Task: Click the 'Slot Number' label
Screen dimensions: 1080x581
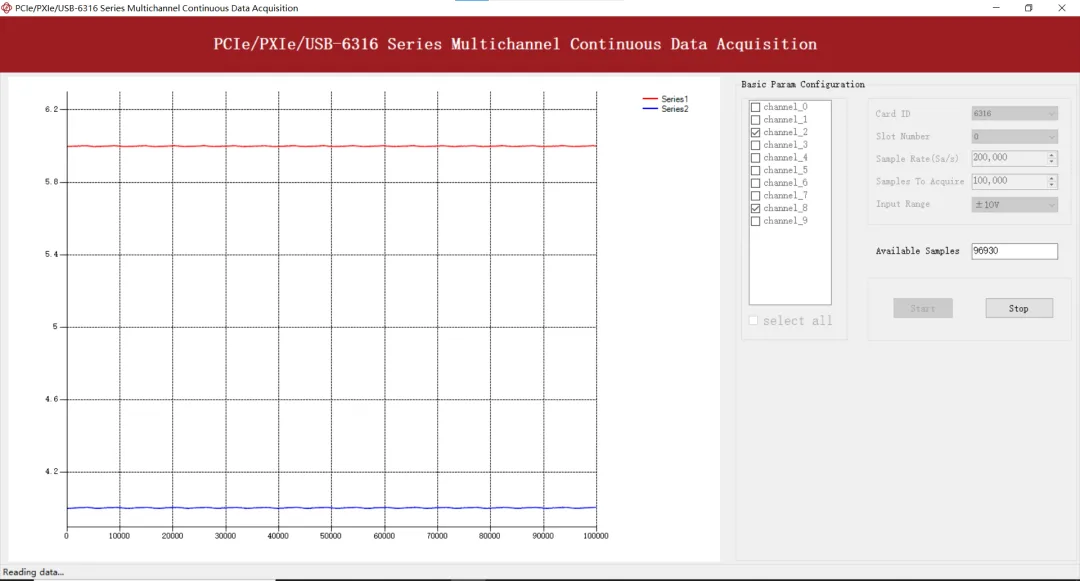Action: coord(902,136)
